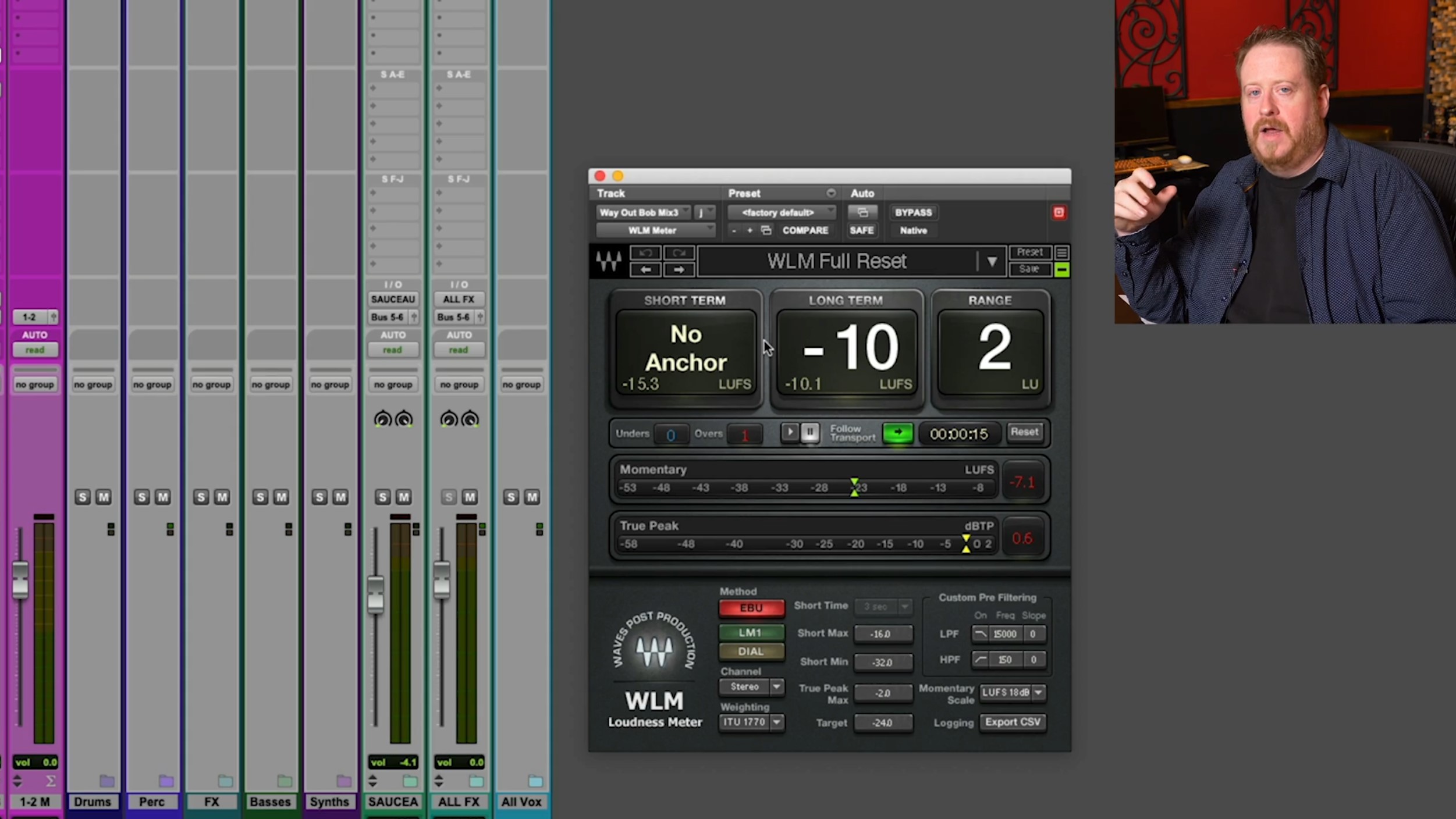This screenshot has width=1456, height=819.
Task: Select the EBU method
Action: click(751, 608)
